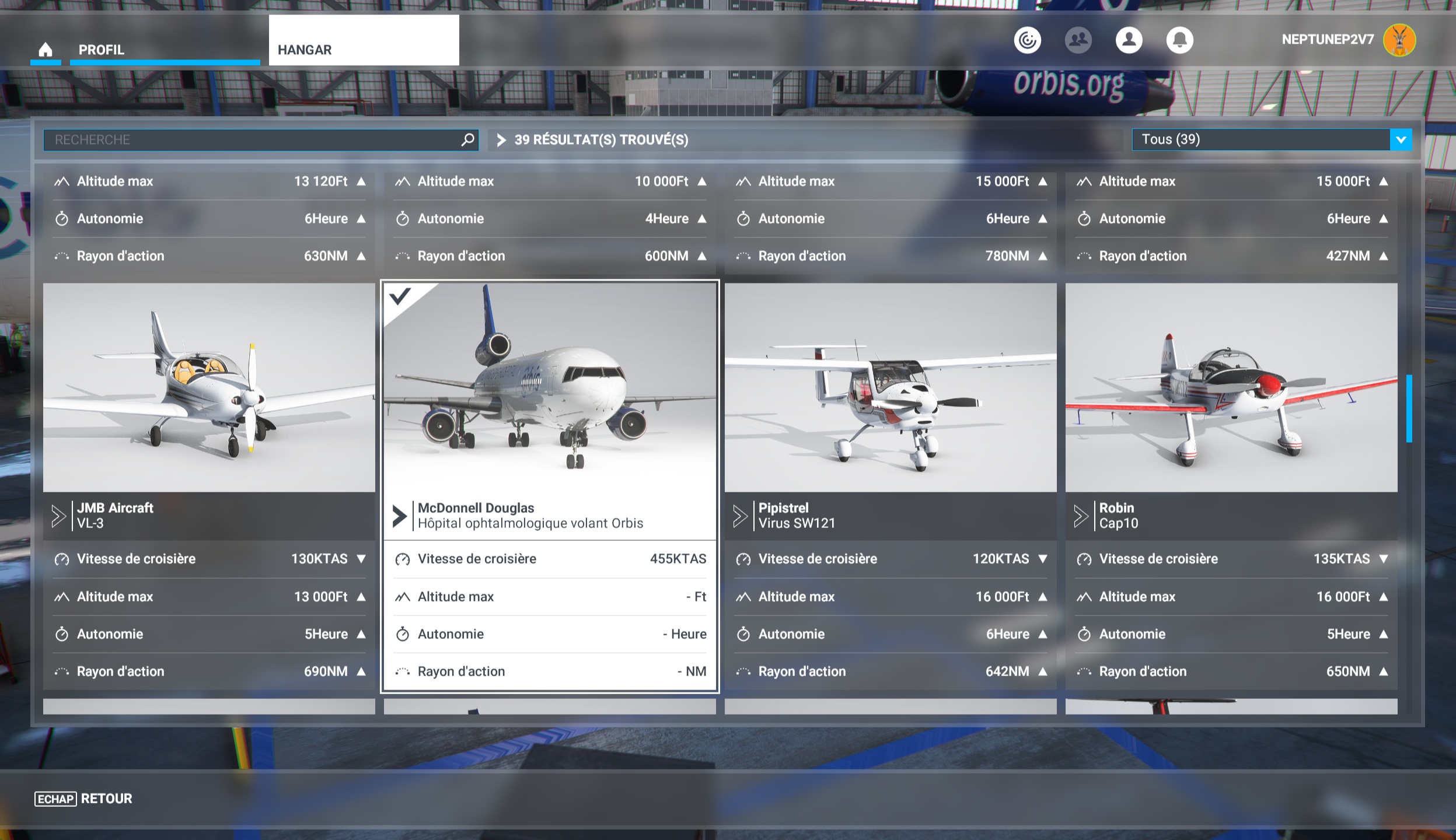Click the 455KTAS cruise speed value
Viewport: 1456px width, 840px height.
[x=678, y=559]
